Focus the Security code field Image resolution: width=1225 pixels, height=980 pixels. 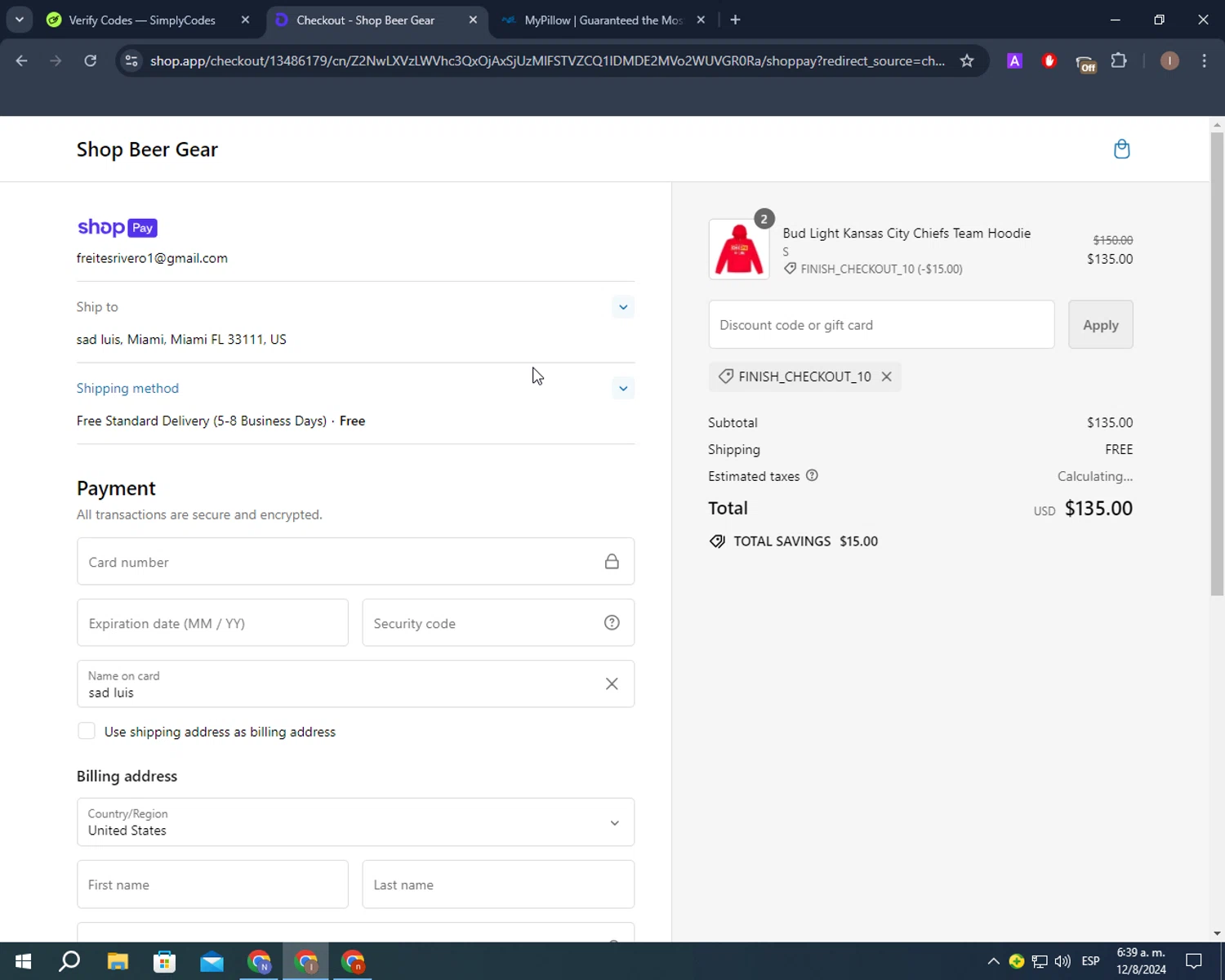coord(498,623)
